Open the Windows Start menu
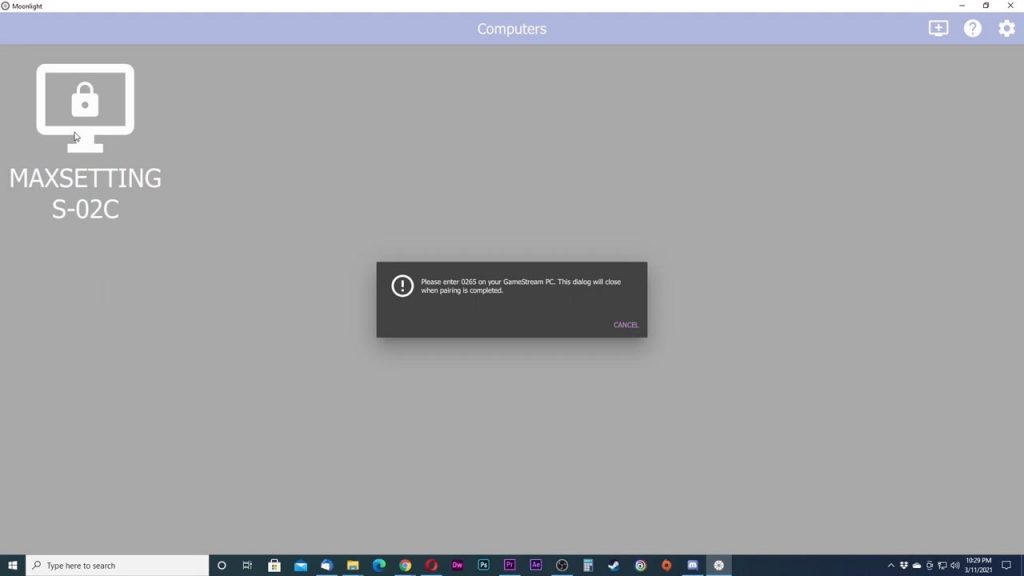This screenshot has width=1024, height=576. (x=12, y=565)
